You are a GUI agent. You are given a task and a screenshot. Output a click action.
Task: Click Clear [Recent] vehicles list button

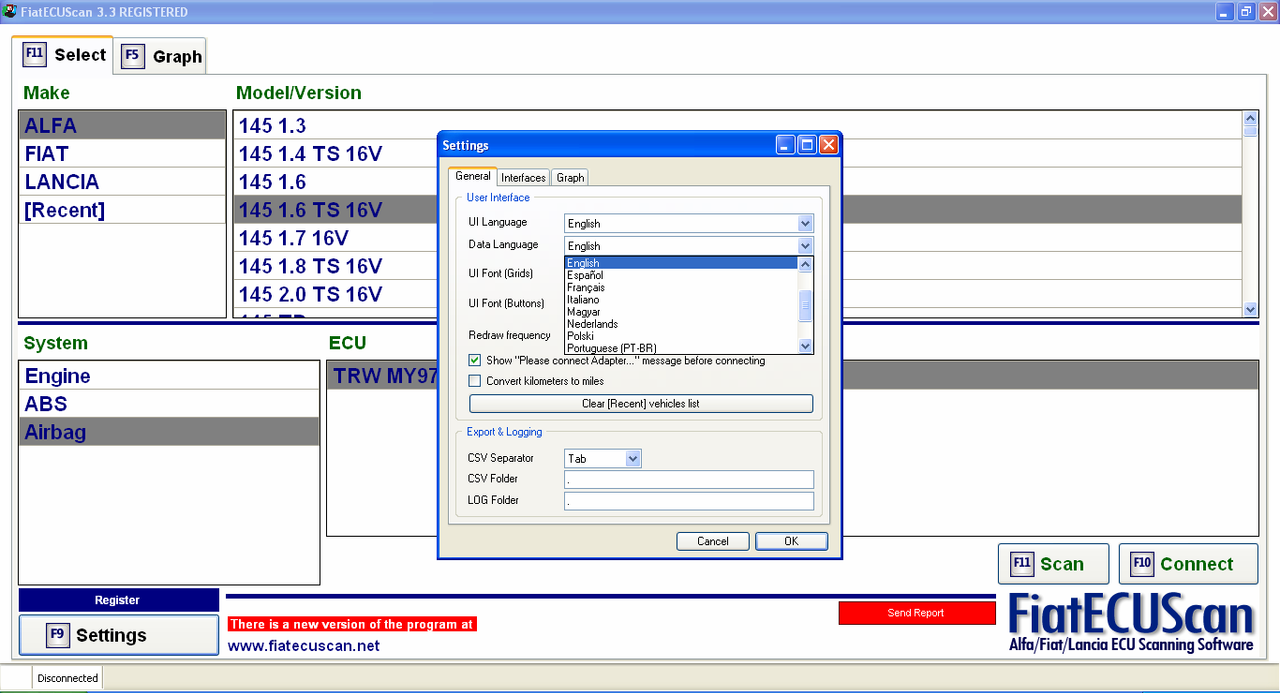pyautogui.click(x=641, y=404)
